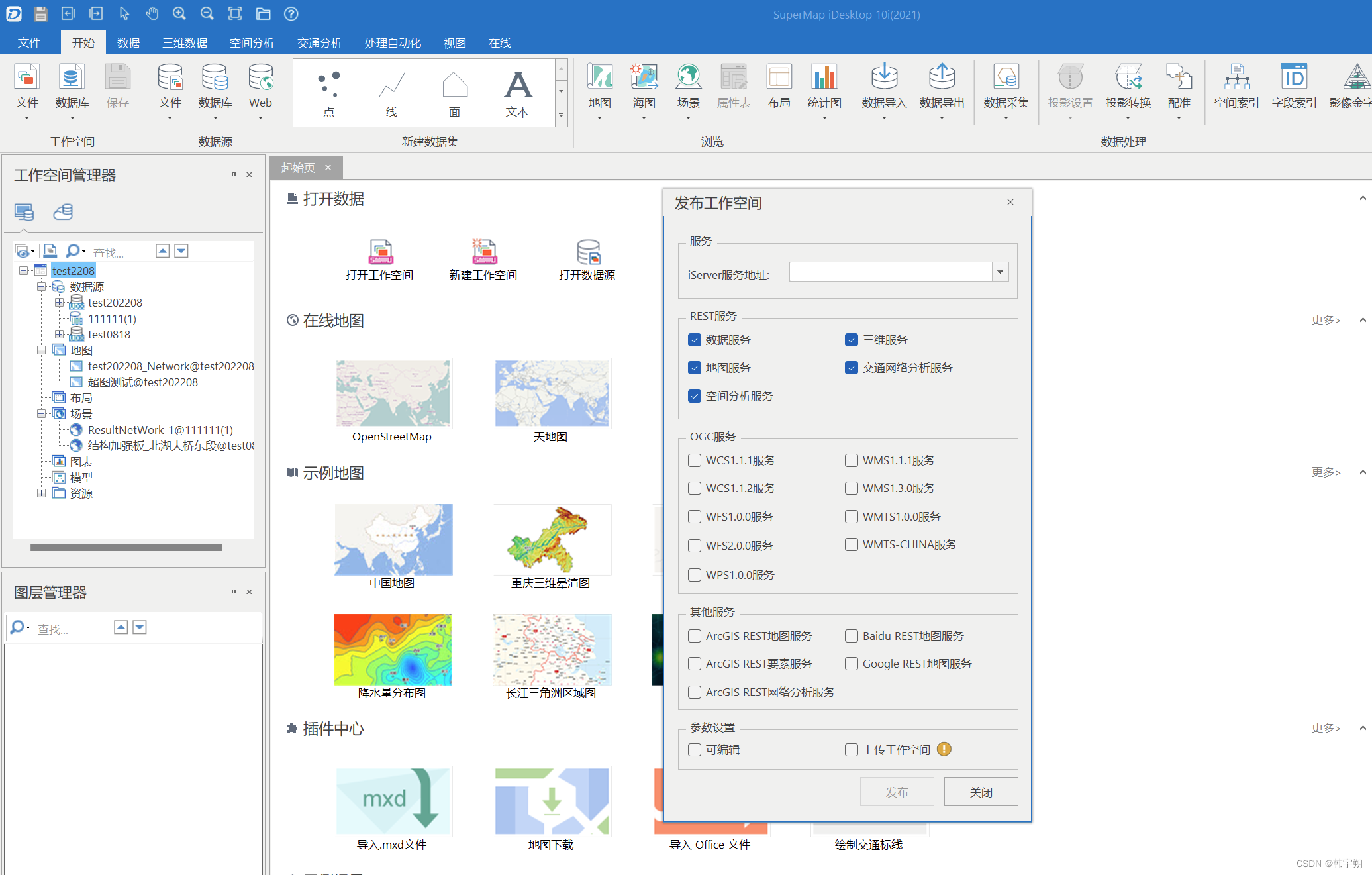Switch to the 数据 ribbon tab
The width and height of the screenshot is (1372, 875).
click(x=128, y=43)
